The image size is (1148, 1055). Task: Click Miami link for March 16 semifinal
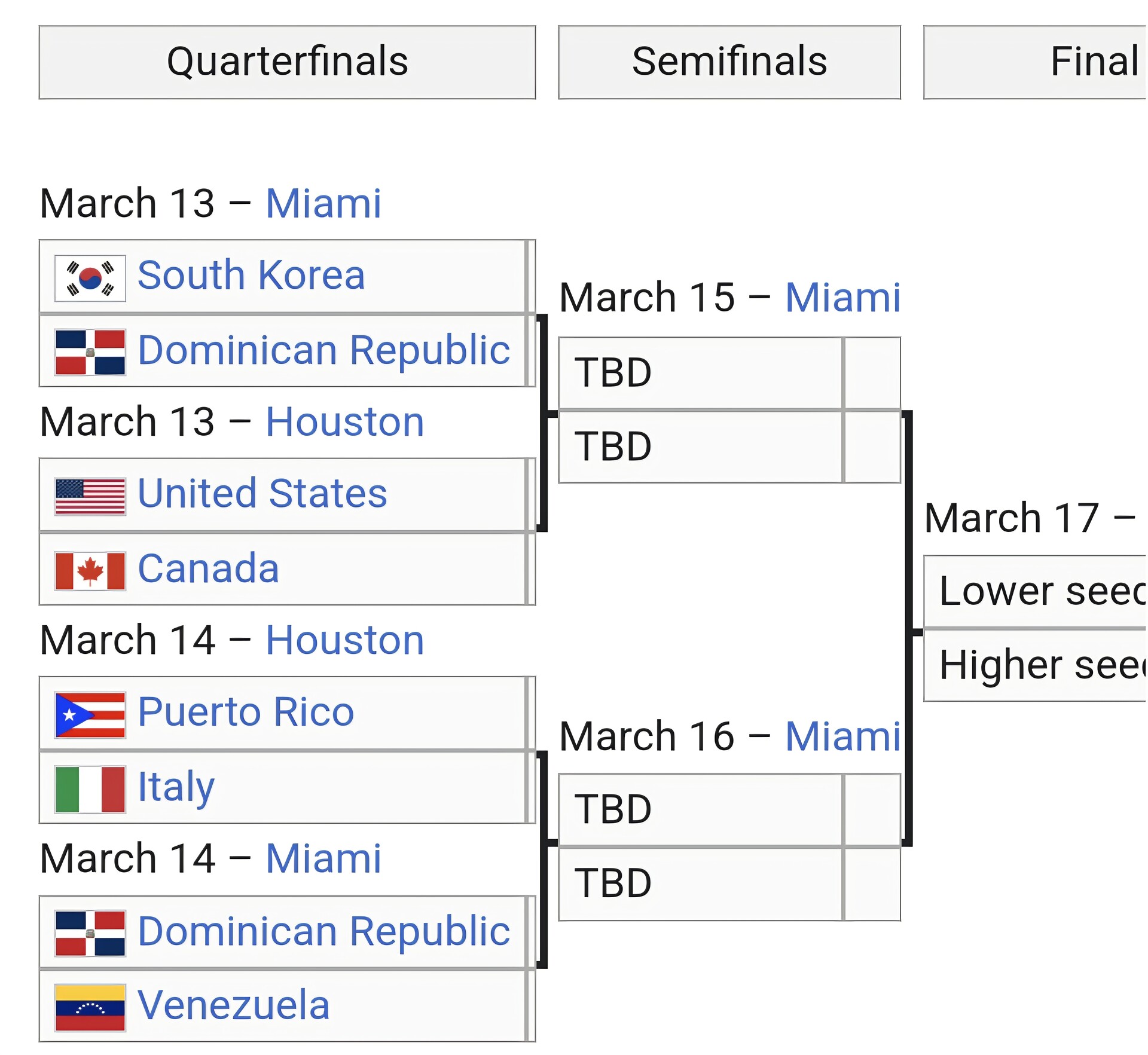tap(842, 736)
